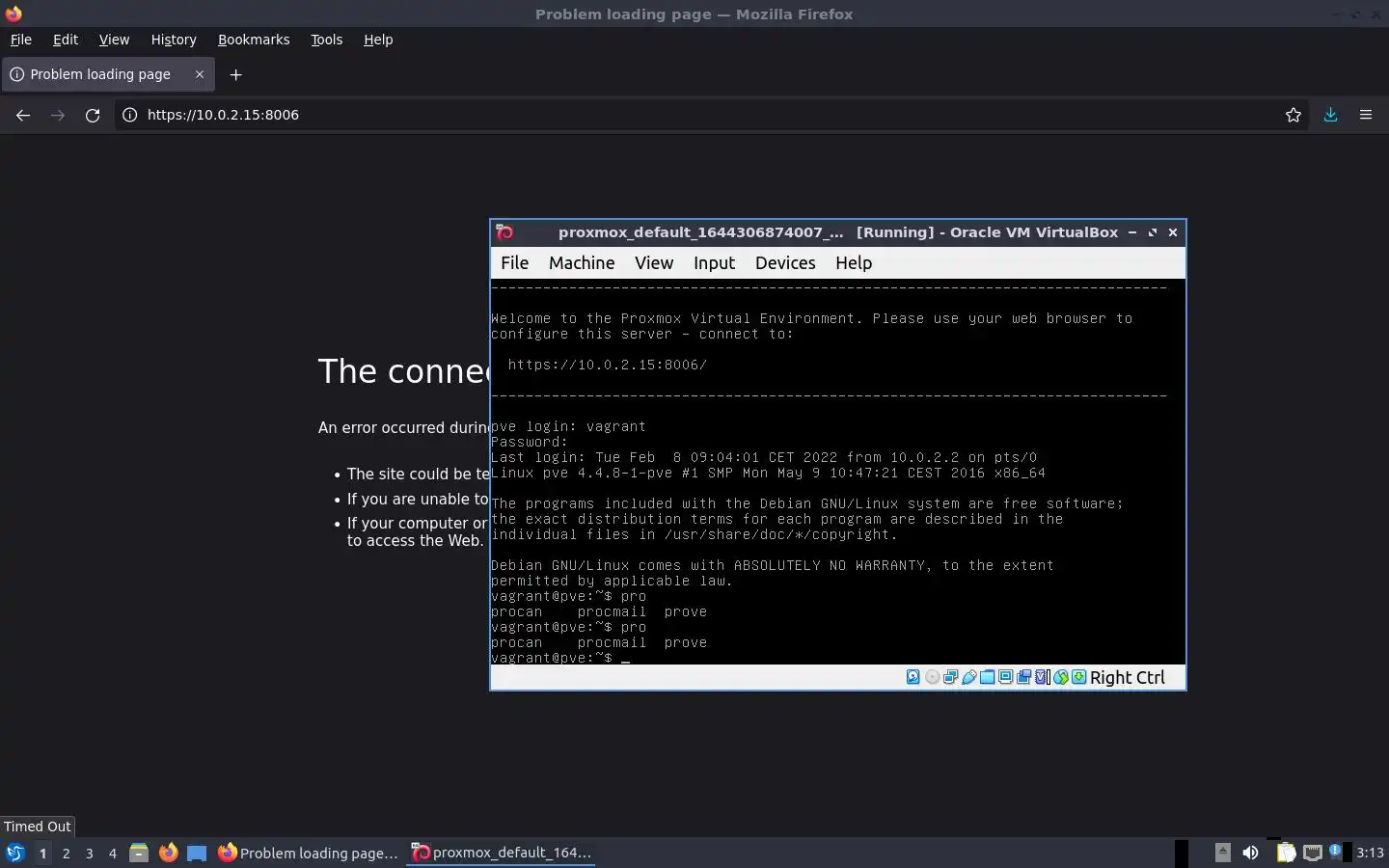The width and height of the screenshot is (1389, 868).
Task: Open the VirtualBox Help menu
Action: tap(854, 263)
